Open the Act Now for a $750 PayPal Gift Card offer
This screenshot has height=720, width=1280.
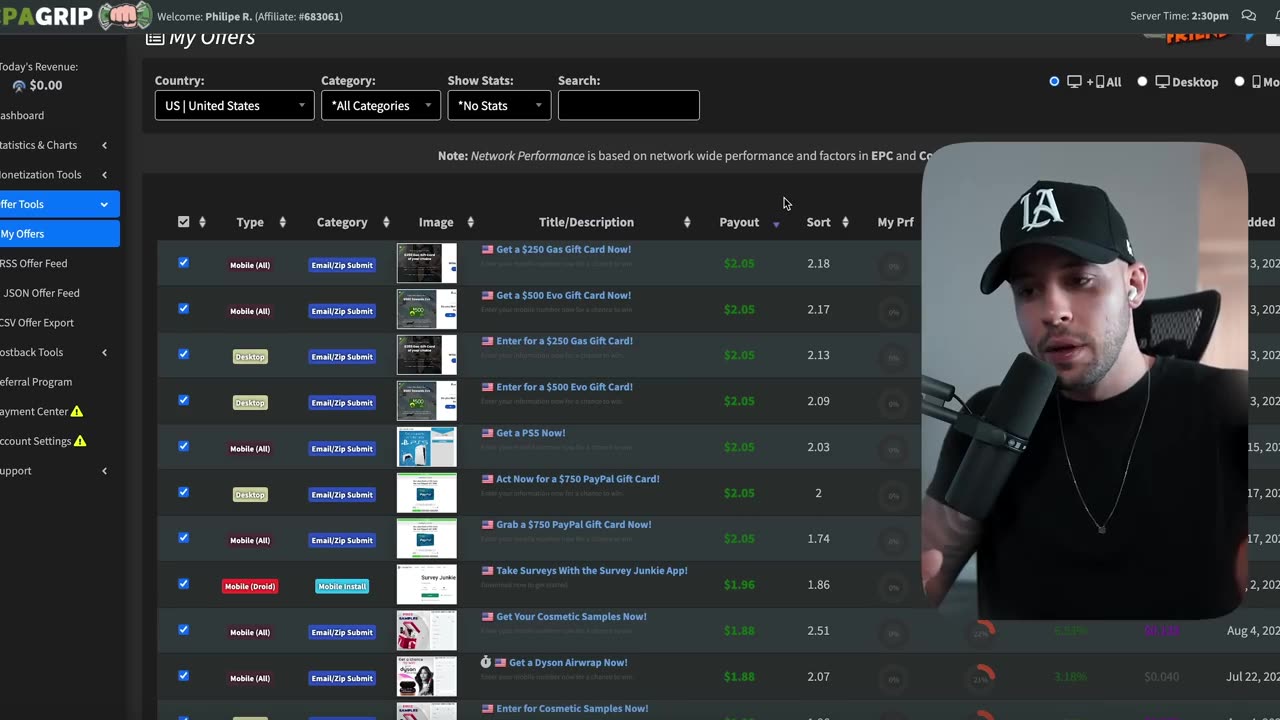tap(578, 479)
